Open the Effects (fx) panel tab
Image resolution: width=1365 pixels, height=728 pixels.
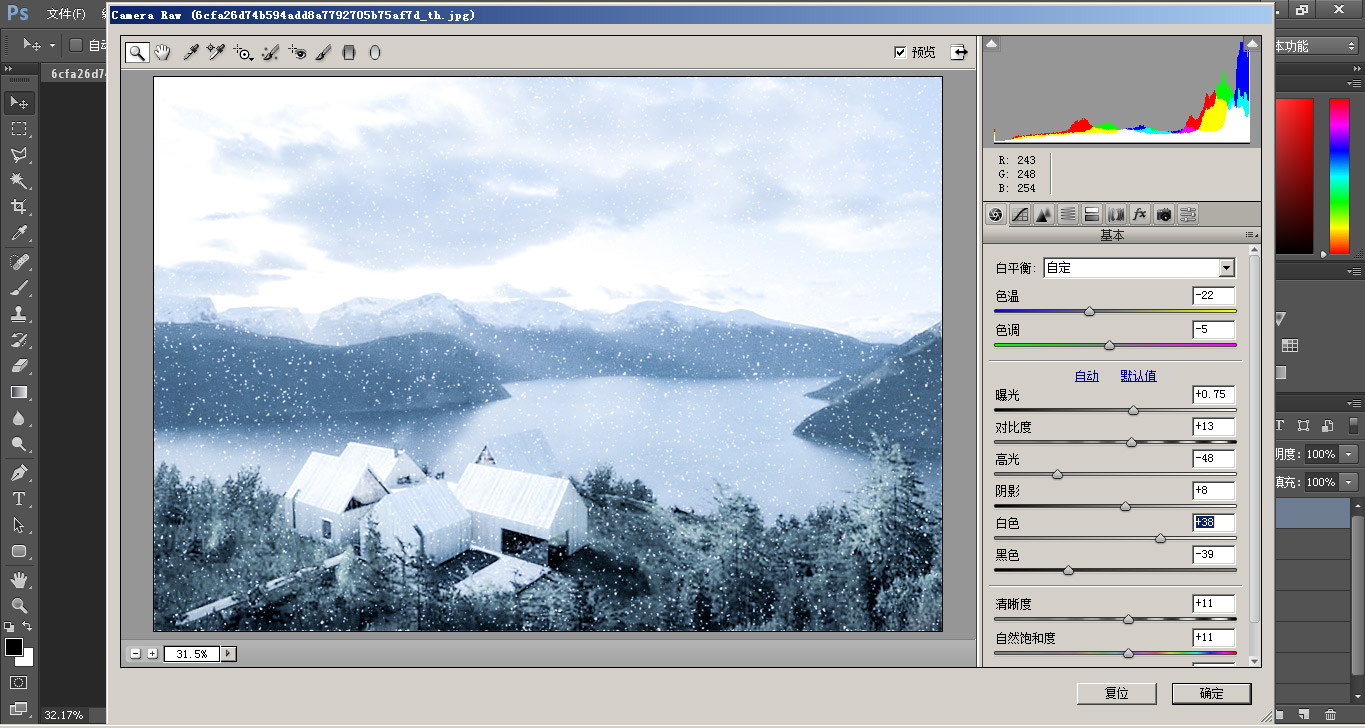(x=1140, y=214)
